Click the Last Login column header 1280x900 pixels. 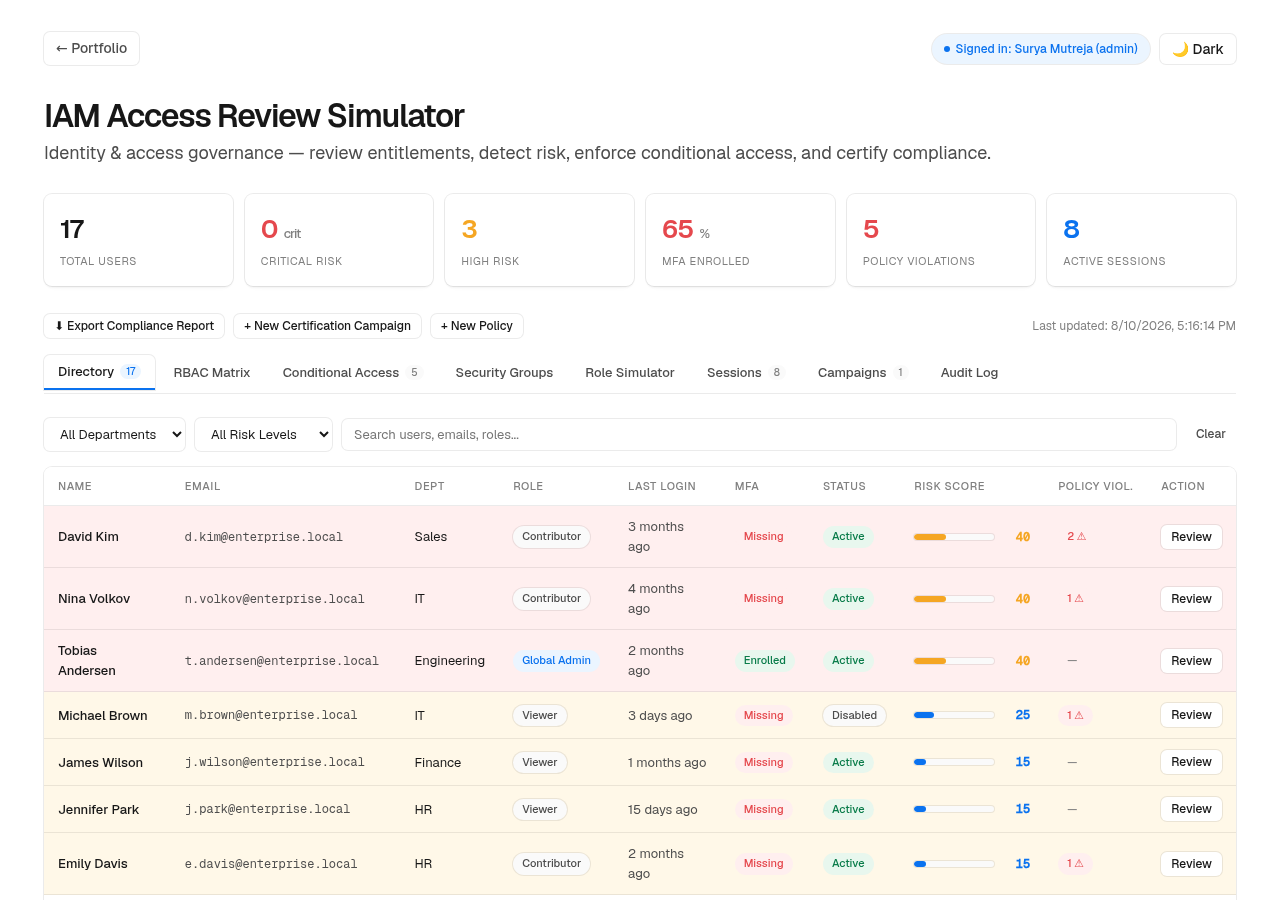point(662,486)
